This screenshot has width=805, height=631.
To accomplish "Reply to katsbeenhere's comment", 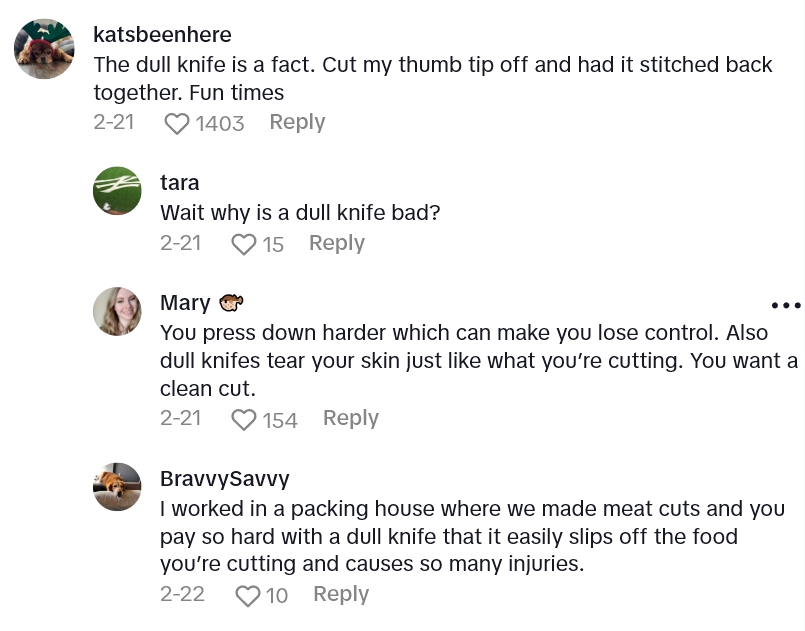I will [297, 122].
